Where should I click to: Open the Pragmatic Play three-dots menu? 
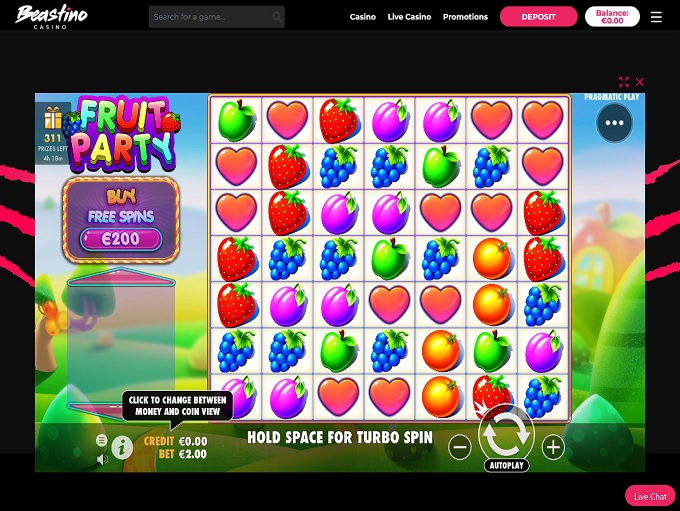click(x=614, y=123)
